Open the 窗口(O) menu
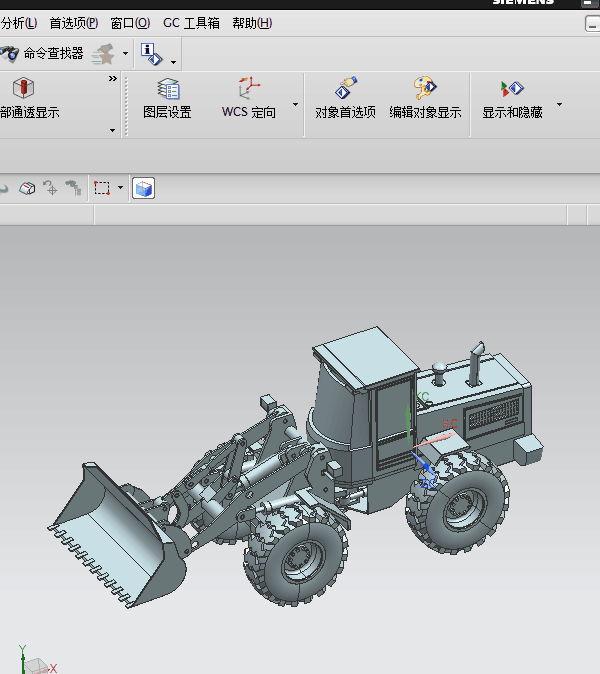Viewport: 600px width, 674px height. pos(130,23)
